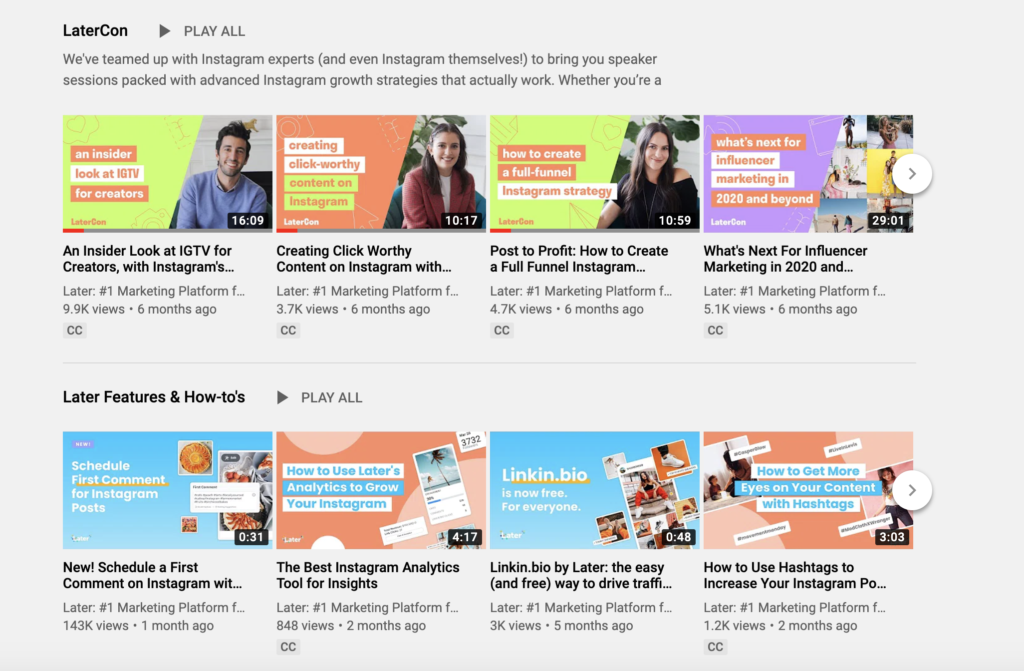Open the 'Linkin.bio is now free' thumbnail
Viewport: 1024px width, 671px height.
[595, 490]
